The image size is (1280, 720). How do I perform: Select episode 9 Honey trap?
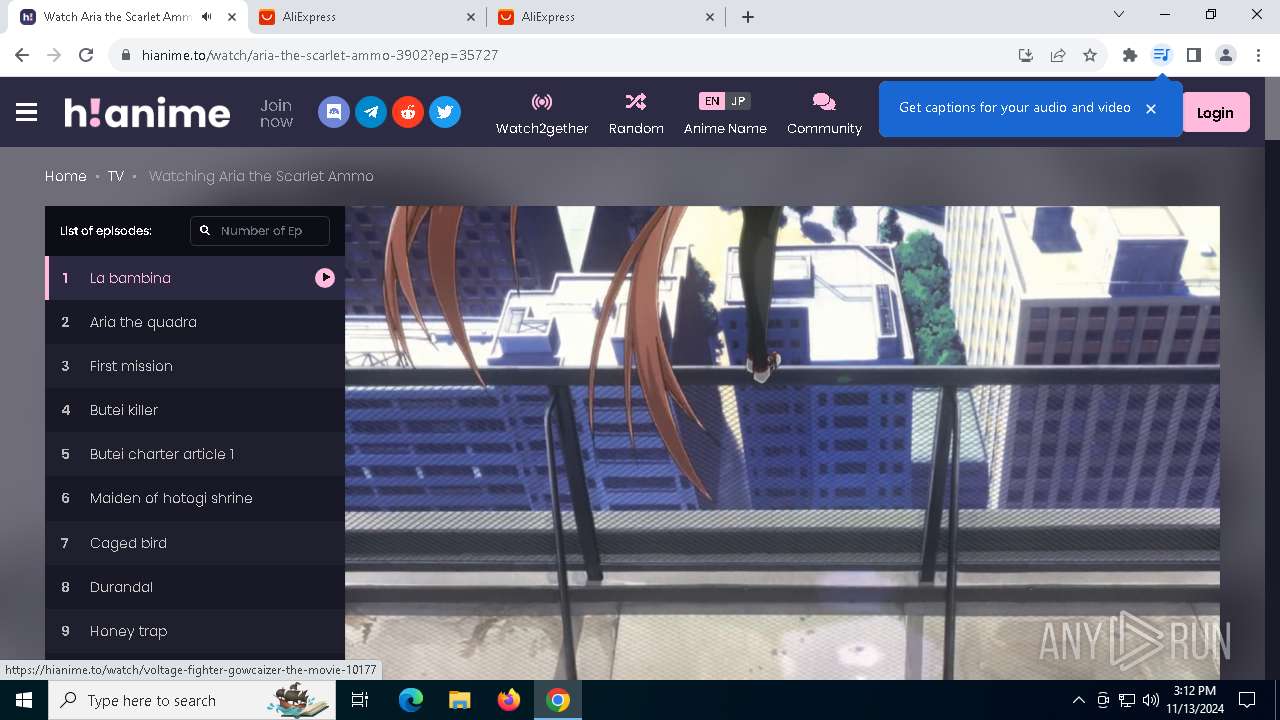[195, 631]
